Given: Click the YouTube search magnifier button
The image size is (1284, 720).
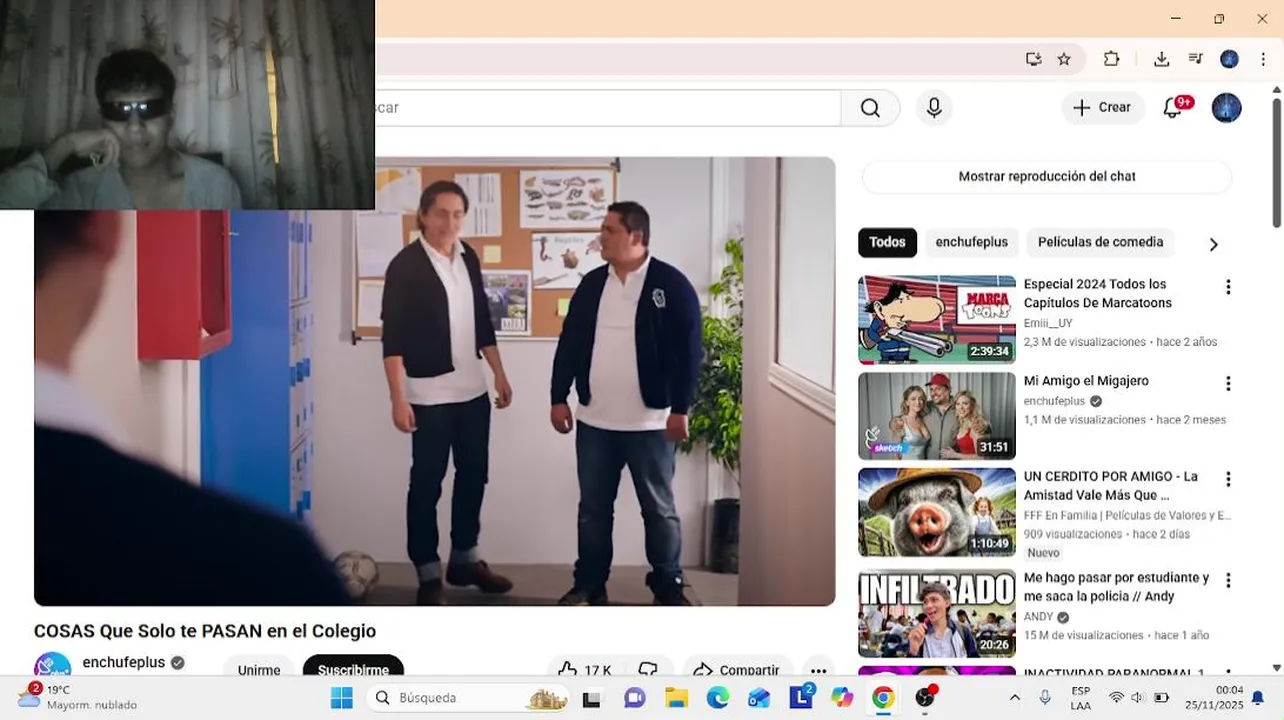Looking at the screenshot, I should [870, 108].
